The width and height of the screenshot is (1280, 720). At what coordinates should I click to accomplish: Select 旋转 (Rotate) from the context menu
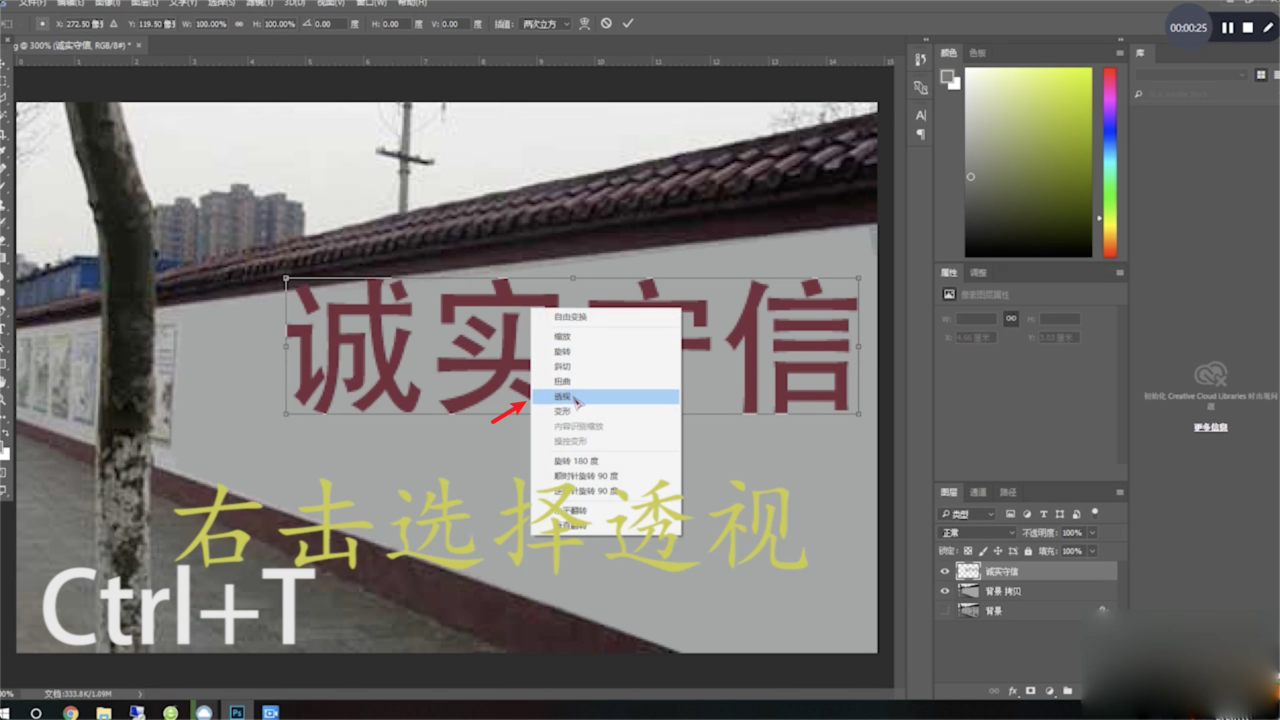pos(605,352)
